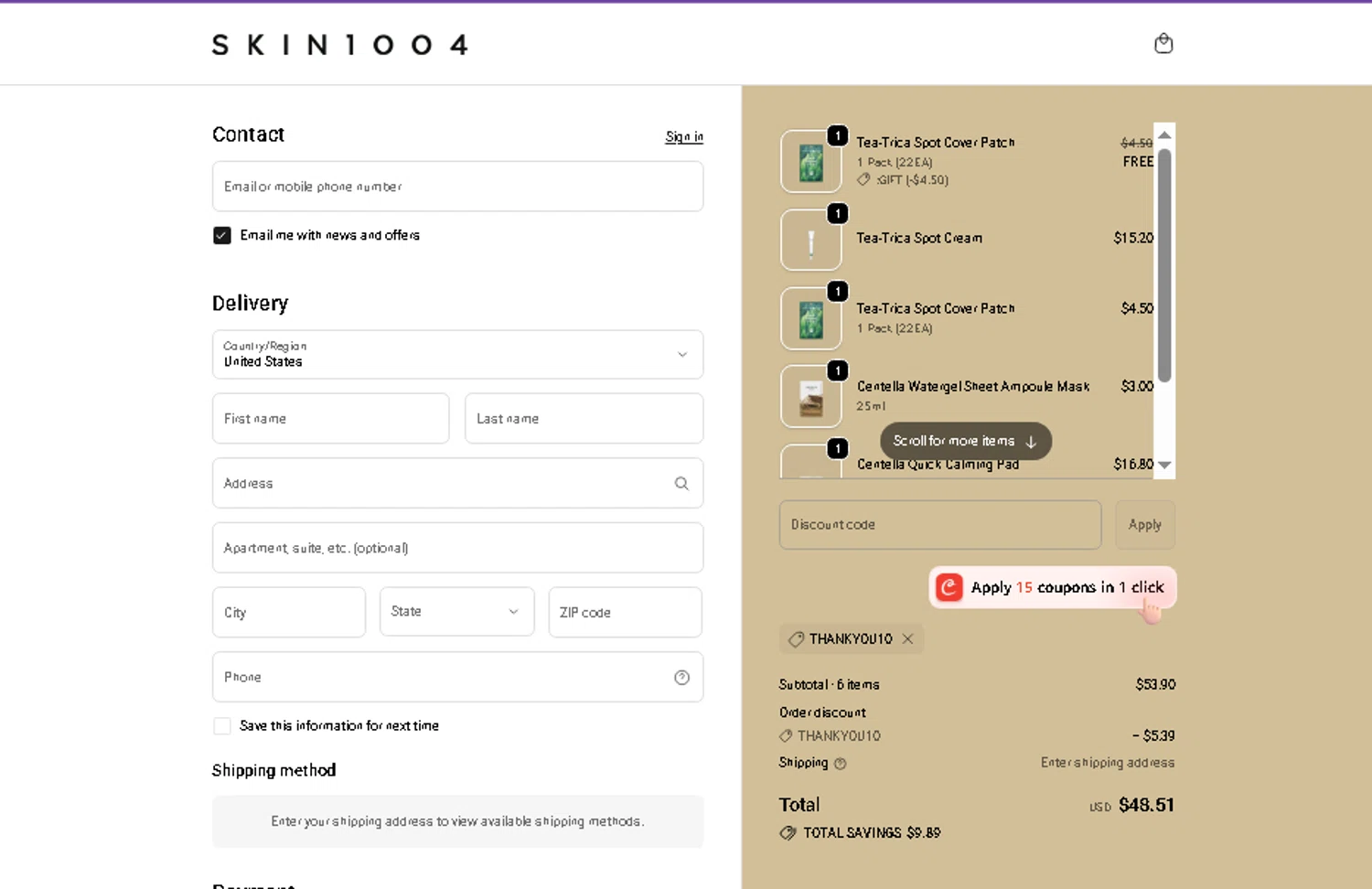Click the $4.50 Tea-Trica Spot Cover Patch thumbnail
The width and height of the screenshot is (1372, 889).
click(x=810, y=318)
